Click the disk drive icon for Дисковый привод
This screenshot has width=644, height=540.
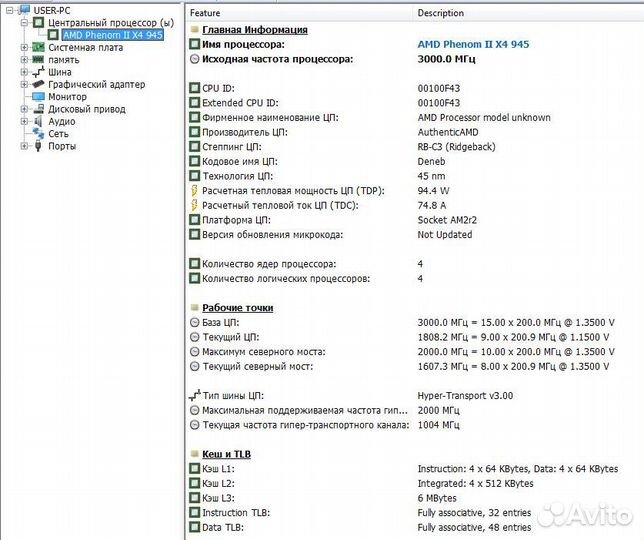tap(38, 109)
